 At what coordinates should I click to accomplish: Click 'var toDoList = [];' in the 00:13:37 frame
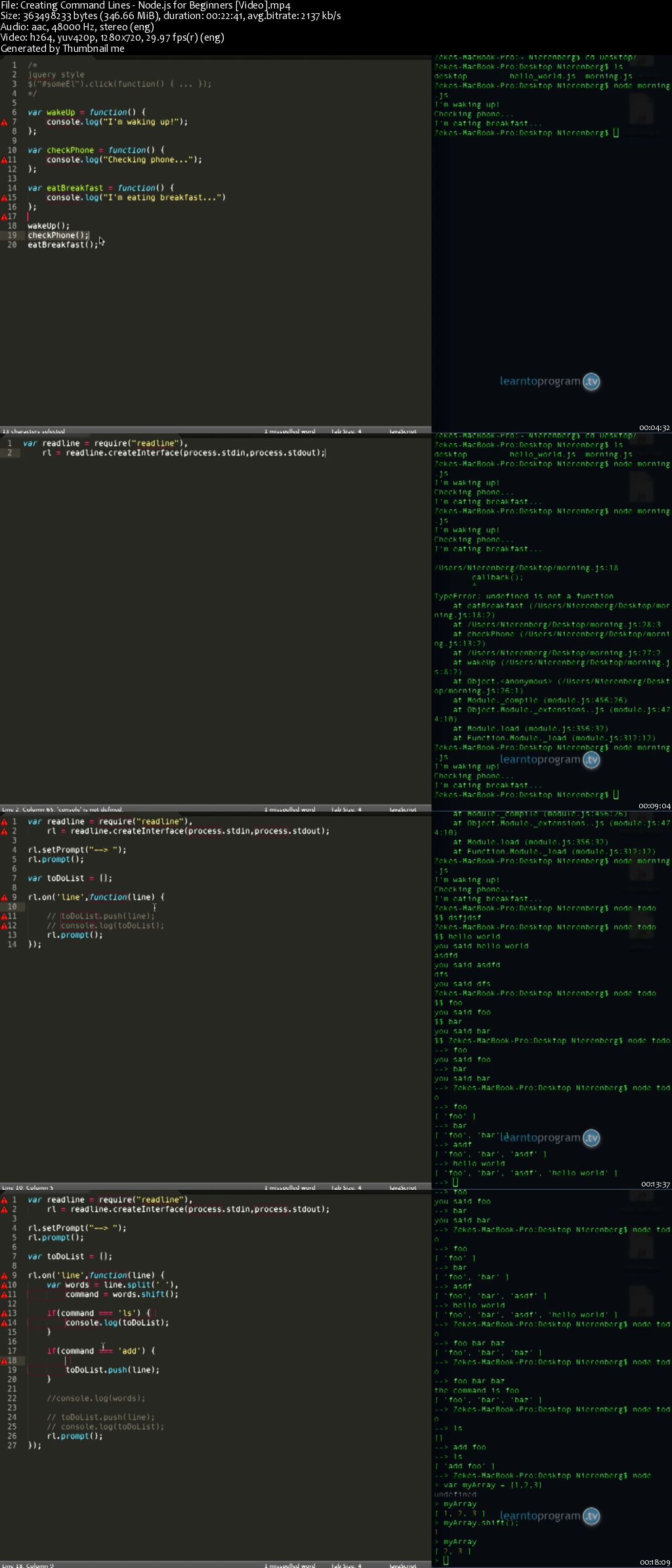point(70,878)
